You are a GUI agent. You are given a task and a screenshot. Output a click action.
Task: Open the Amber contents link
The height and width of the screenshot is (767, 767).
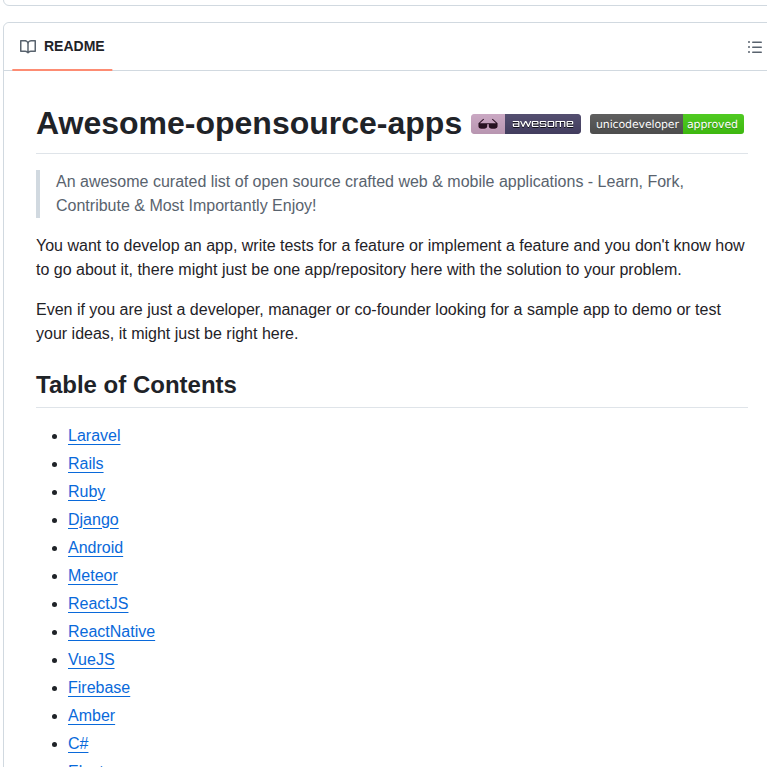click(91, 715)
